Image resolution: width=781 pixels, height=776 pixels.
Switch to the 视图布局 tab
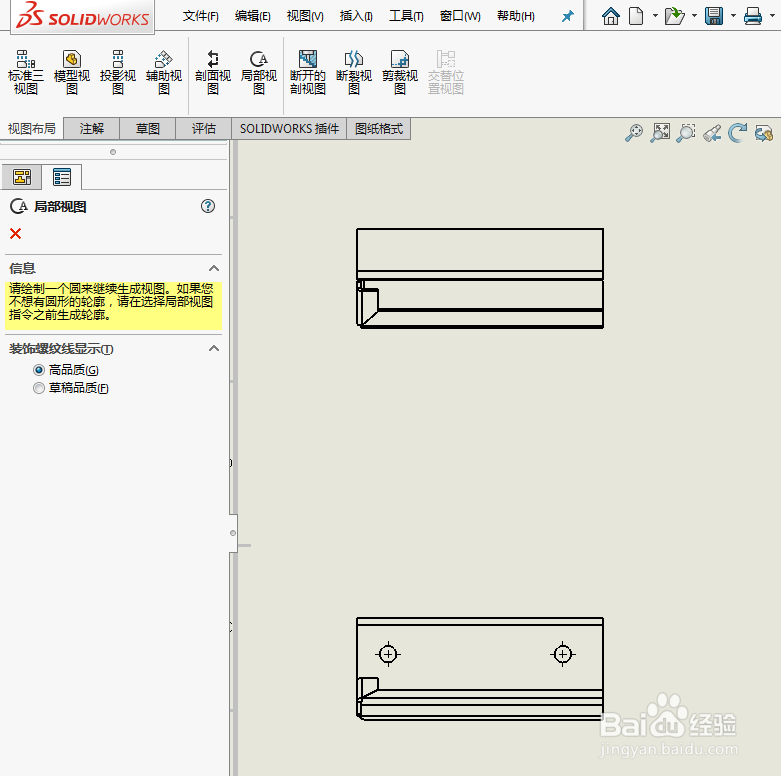tap(31, 129)
